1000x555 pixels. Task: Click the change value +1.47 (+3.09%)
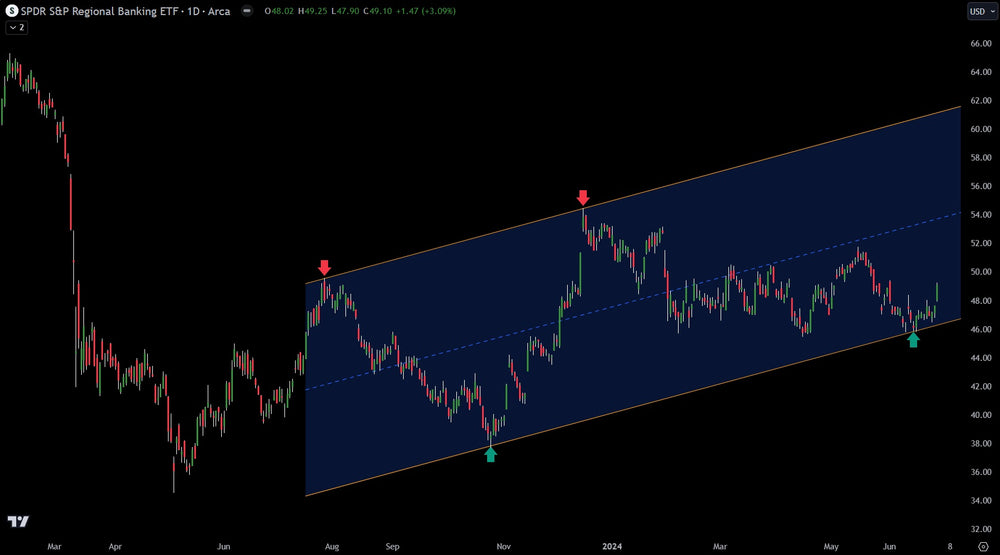tap(426, 11)
